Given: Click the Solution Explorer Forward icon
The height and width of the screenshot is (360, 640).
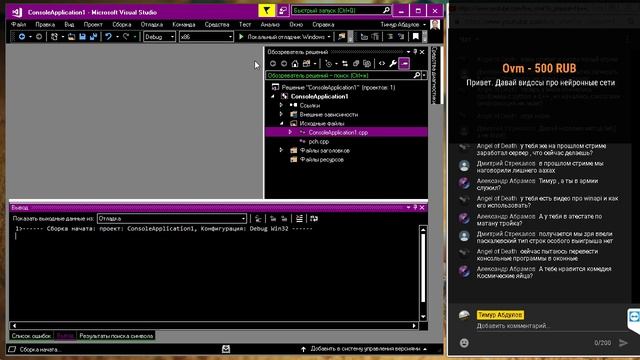Looking at the screenshot, I should click(x=284, y=64).
